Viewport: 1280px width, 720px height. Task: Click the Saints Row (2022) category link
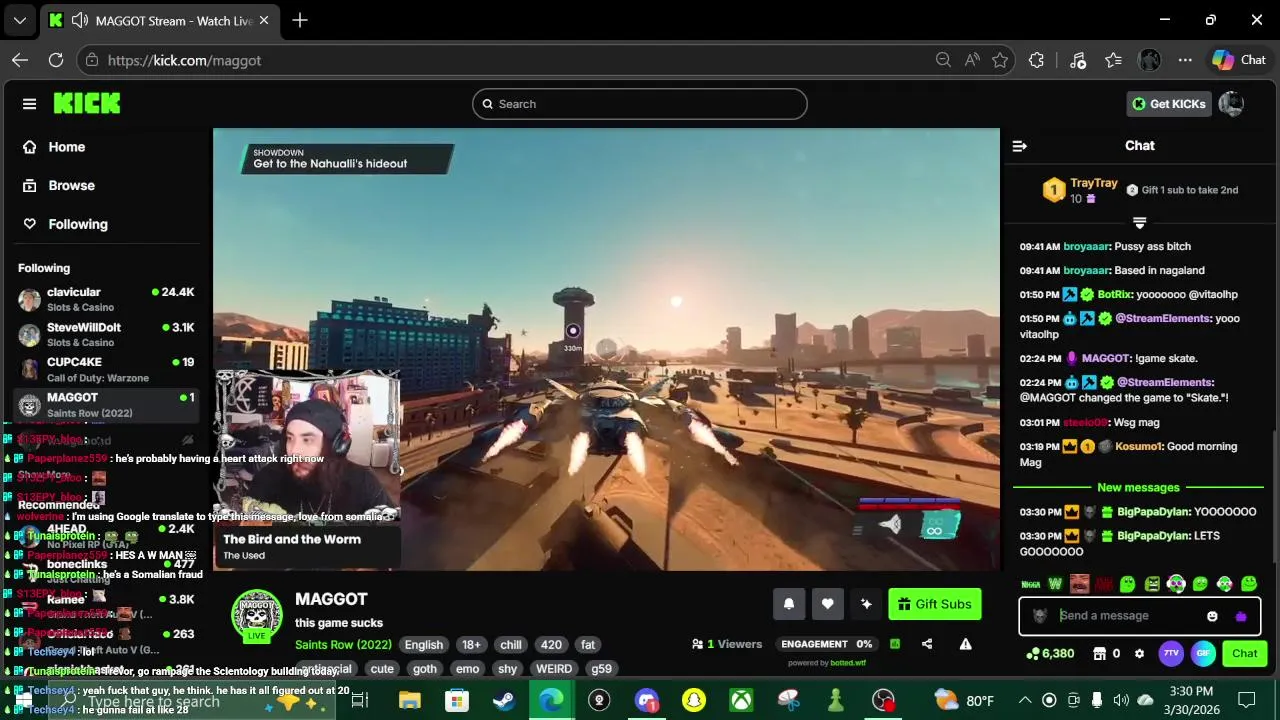coord(343,645)
